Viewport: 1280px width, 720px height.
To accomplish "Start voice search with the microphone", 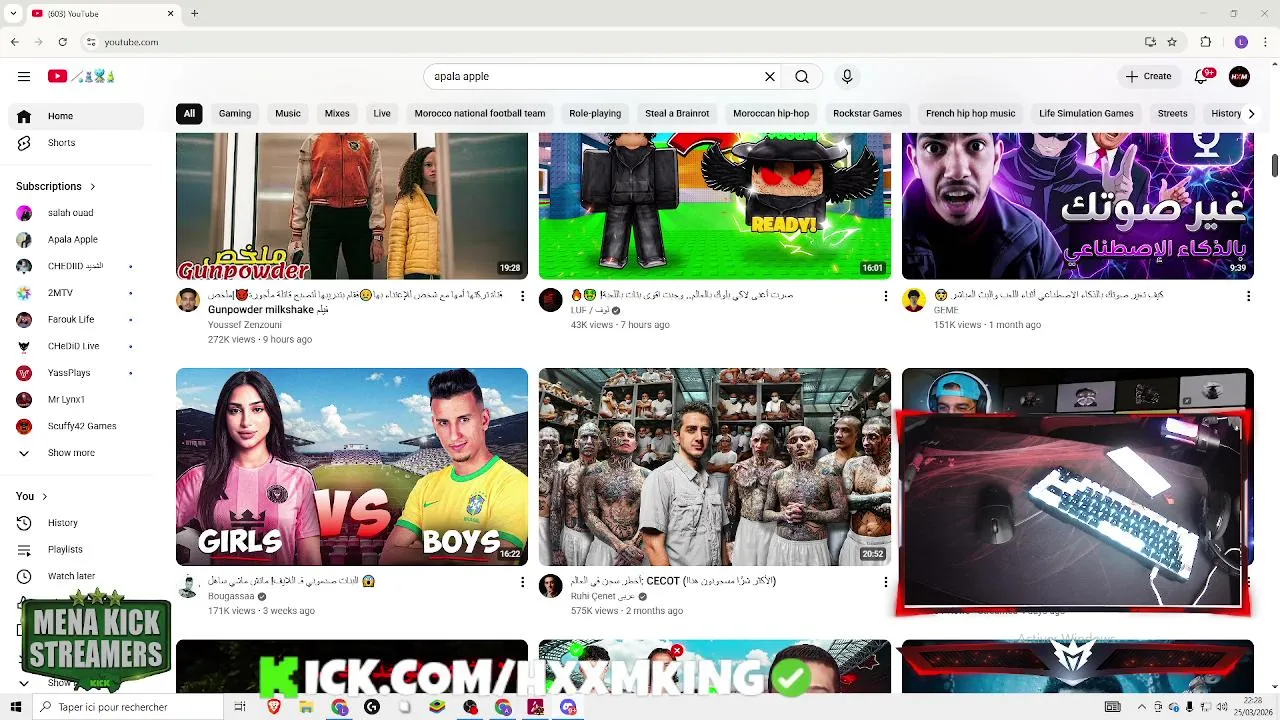I will 847,76.
